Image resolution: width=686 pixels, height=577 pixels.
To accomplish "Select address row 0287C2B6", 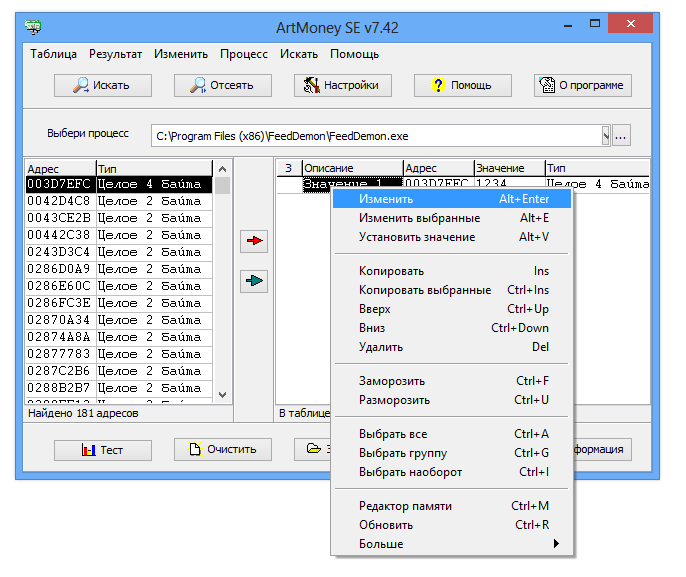I will [119, 371].
